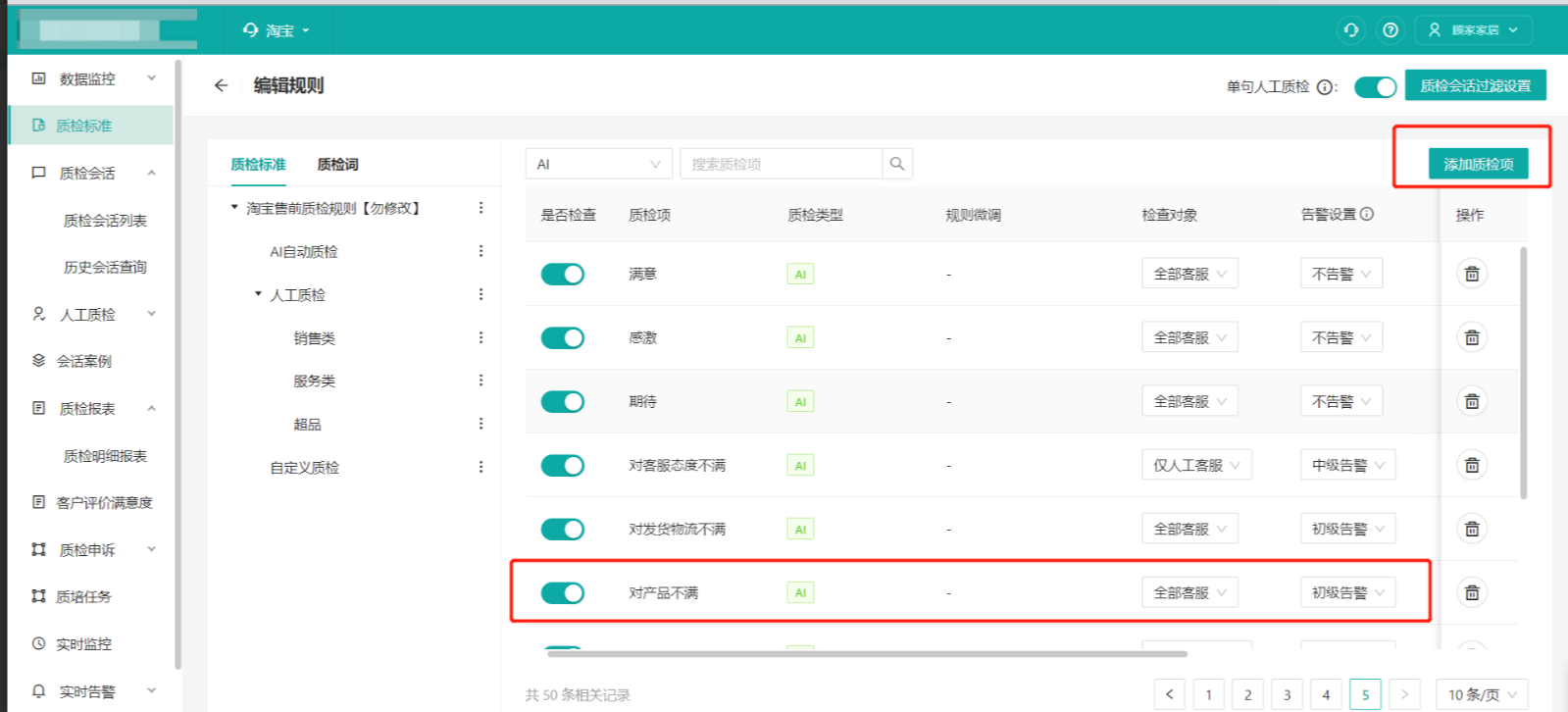Click info icon beside 告警设置 header
This screenshot has width=1568, height=712.
point(1367,214)
